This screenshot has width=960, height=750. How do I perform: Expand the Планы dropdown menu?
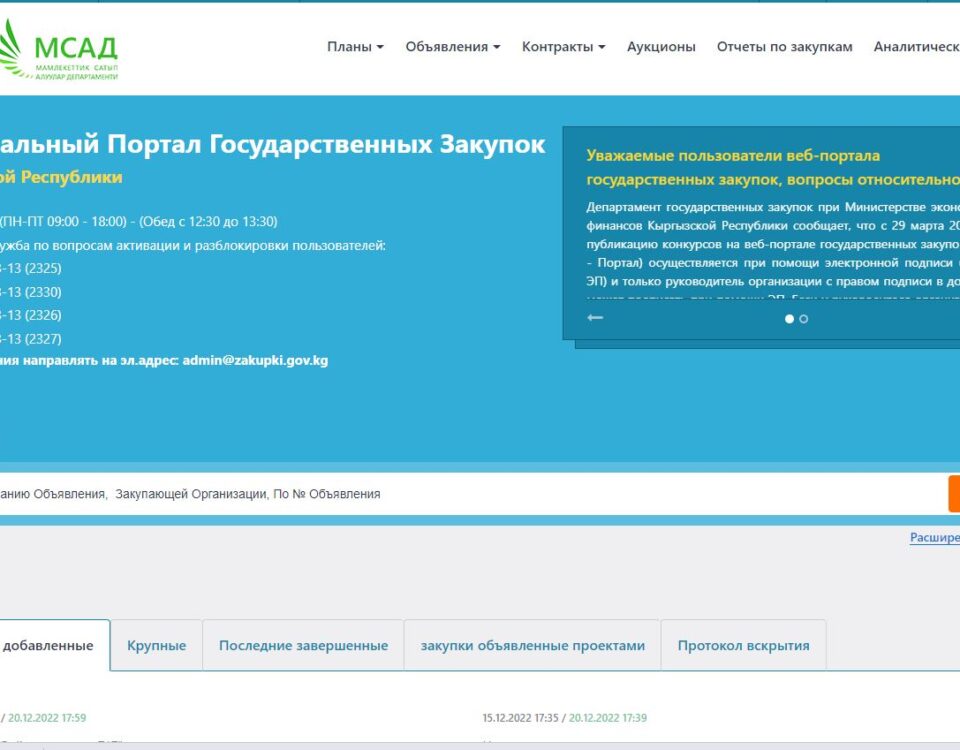point(355,47)
